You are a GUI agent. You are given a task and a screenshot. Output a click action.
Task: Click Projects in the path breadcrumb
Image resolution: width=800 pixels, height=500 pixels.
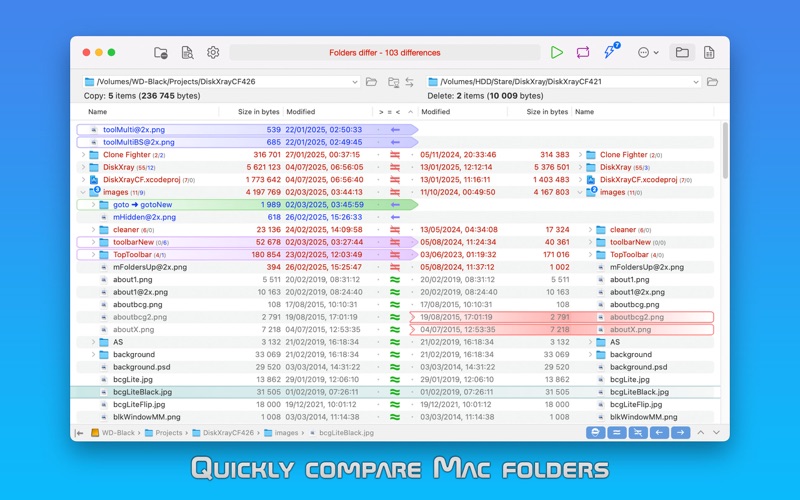pyautogui.click(x=163, y=433)
